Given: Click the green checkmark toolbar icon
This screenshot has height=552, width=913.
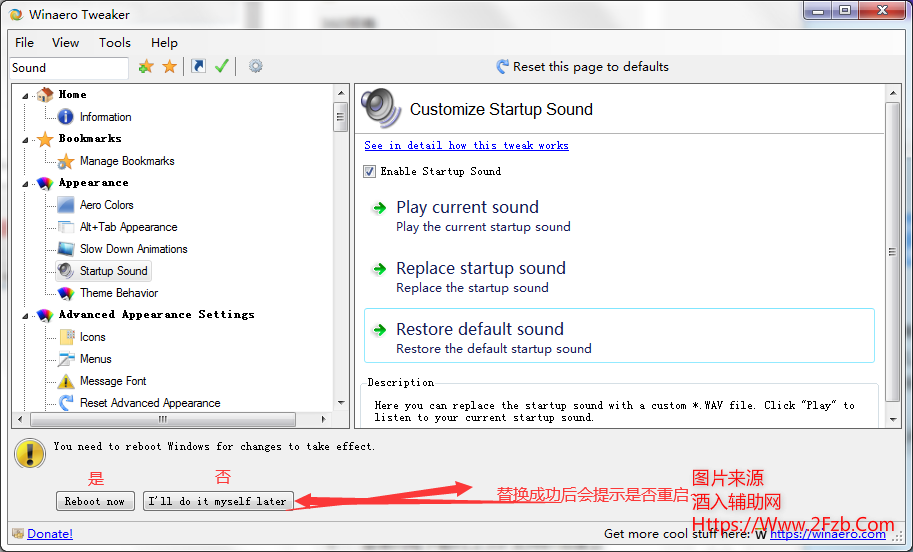Looking at the screenshot, I should pos(221,66).
